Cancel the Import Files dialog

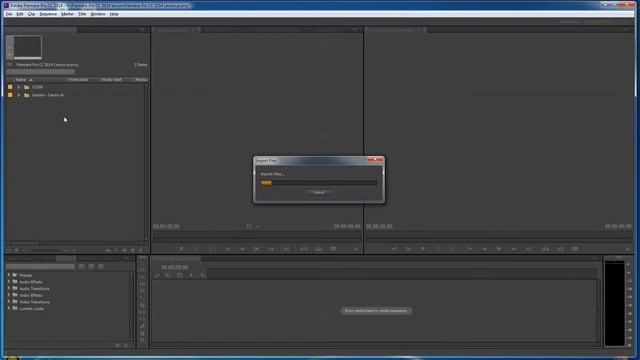319,192
